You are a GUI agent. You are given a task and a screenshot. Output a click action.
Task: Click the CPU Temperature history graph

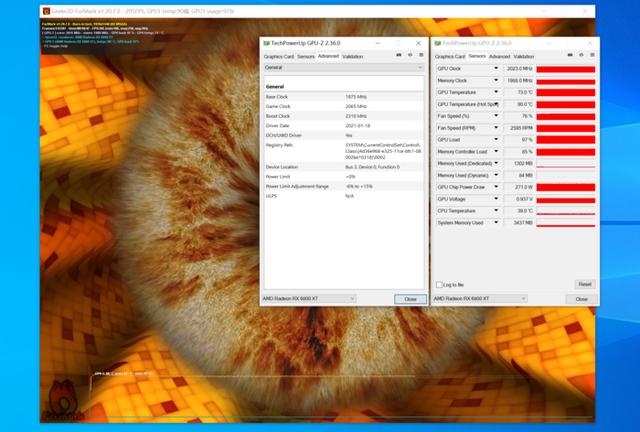566,211
